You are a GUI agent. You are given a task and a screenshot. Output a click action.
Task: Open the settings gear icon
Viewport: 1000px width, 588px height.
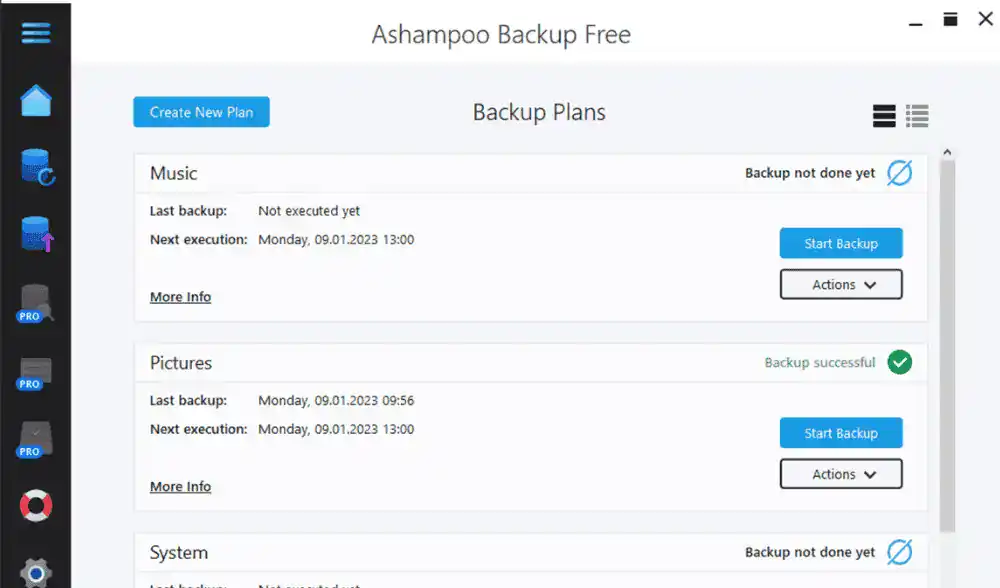pyautogui.click(x=36, y=572)
